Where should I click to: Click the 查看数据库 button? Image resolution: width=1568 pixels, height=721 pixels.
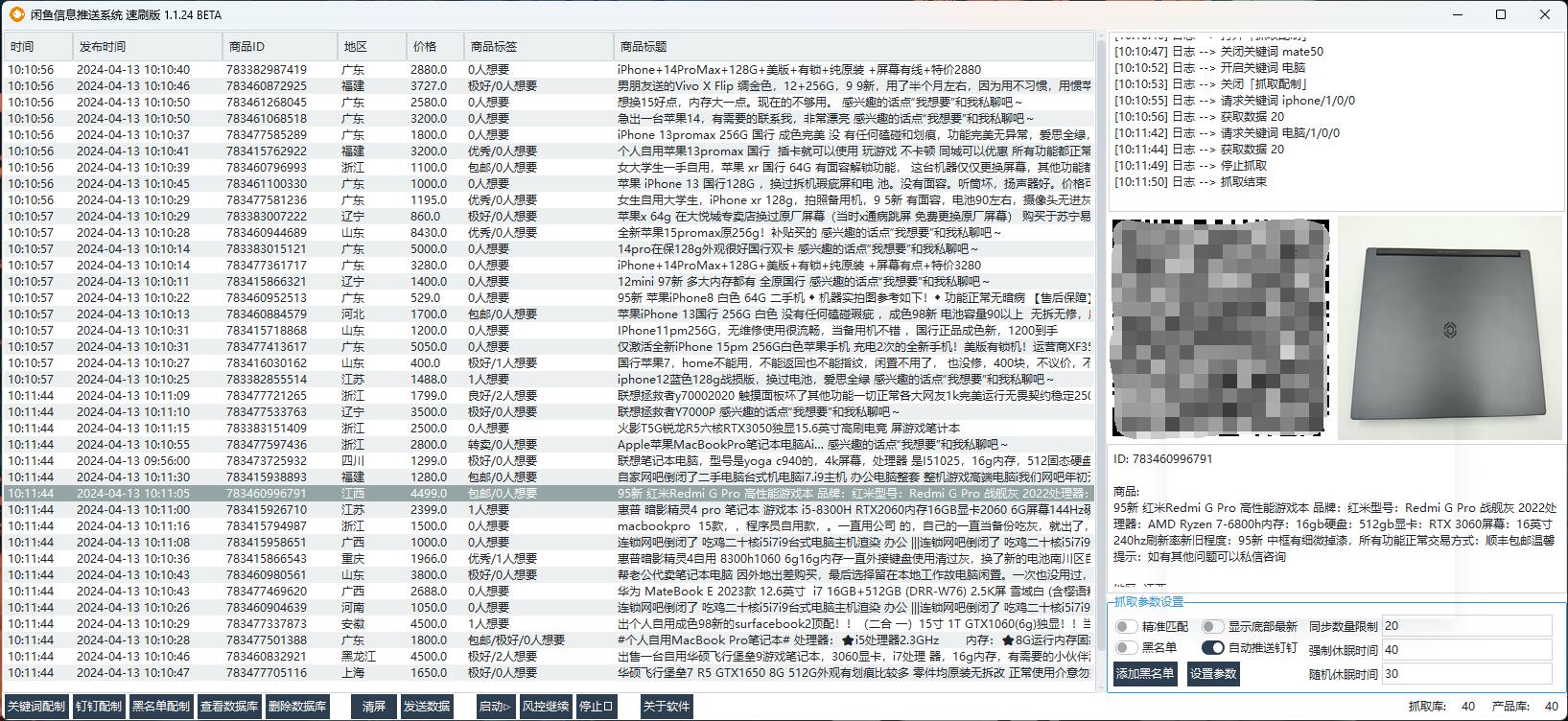point(229,707)
